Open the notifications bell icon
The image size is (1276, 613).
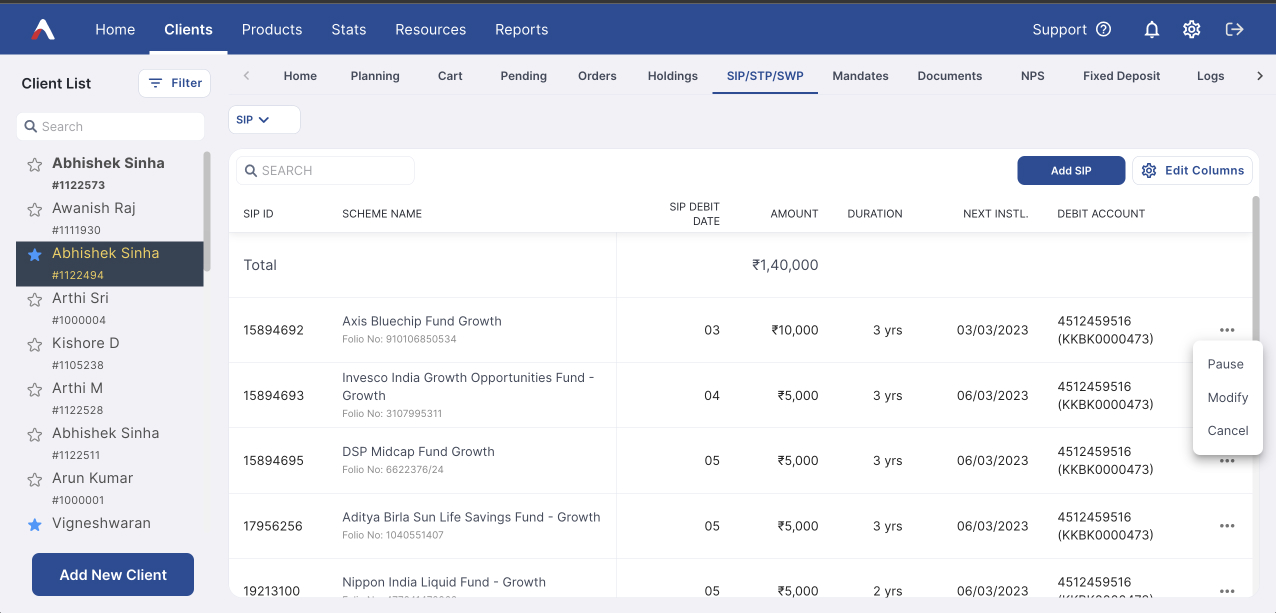(x=1152, y=30)
